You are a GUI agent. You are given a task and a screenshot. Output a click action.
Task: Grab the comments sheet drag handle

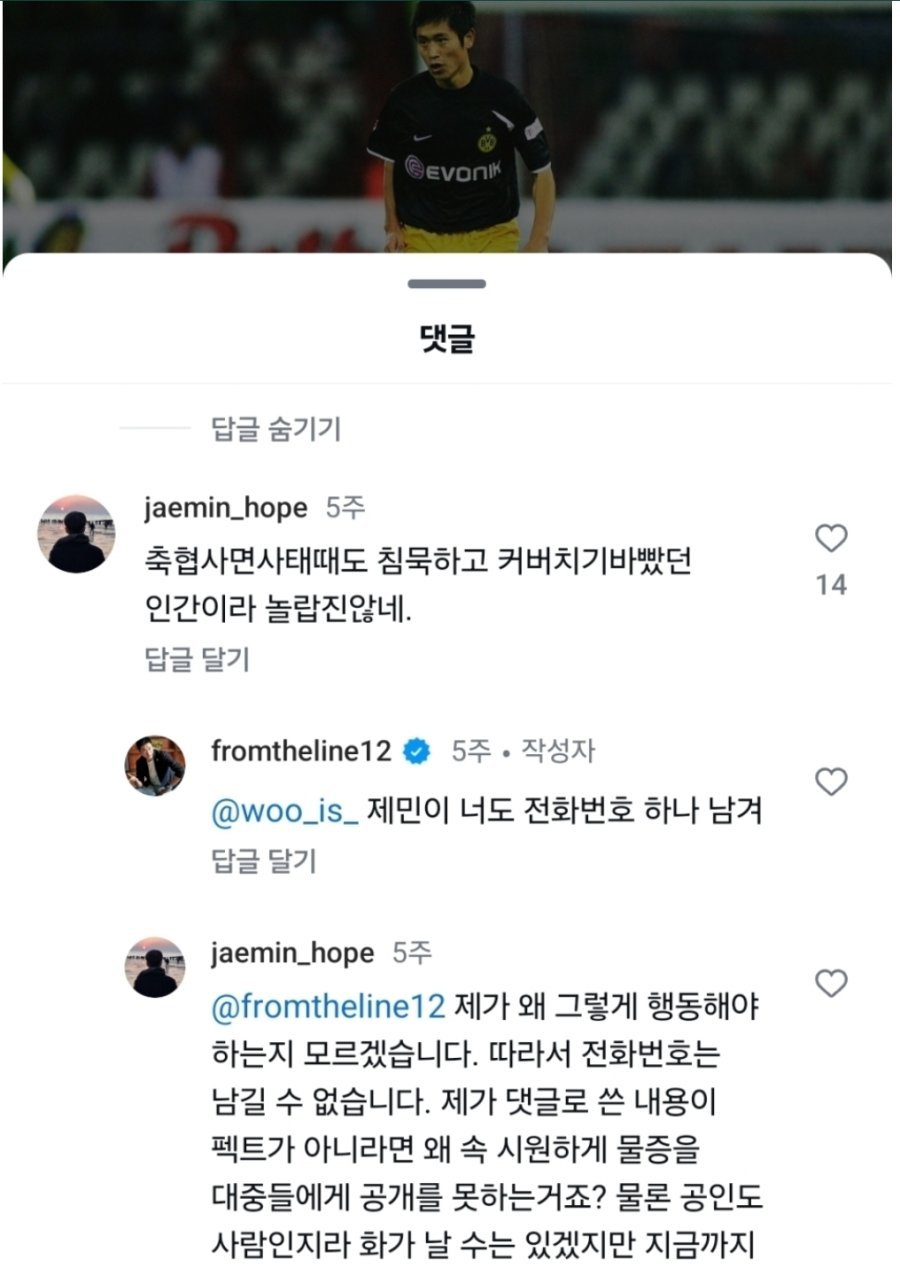pyautogui.click(x=446, y=285)
